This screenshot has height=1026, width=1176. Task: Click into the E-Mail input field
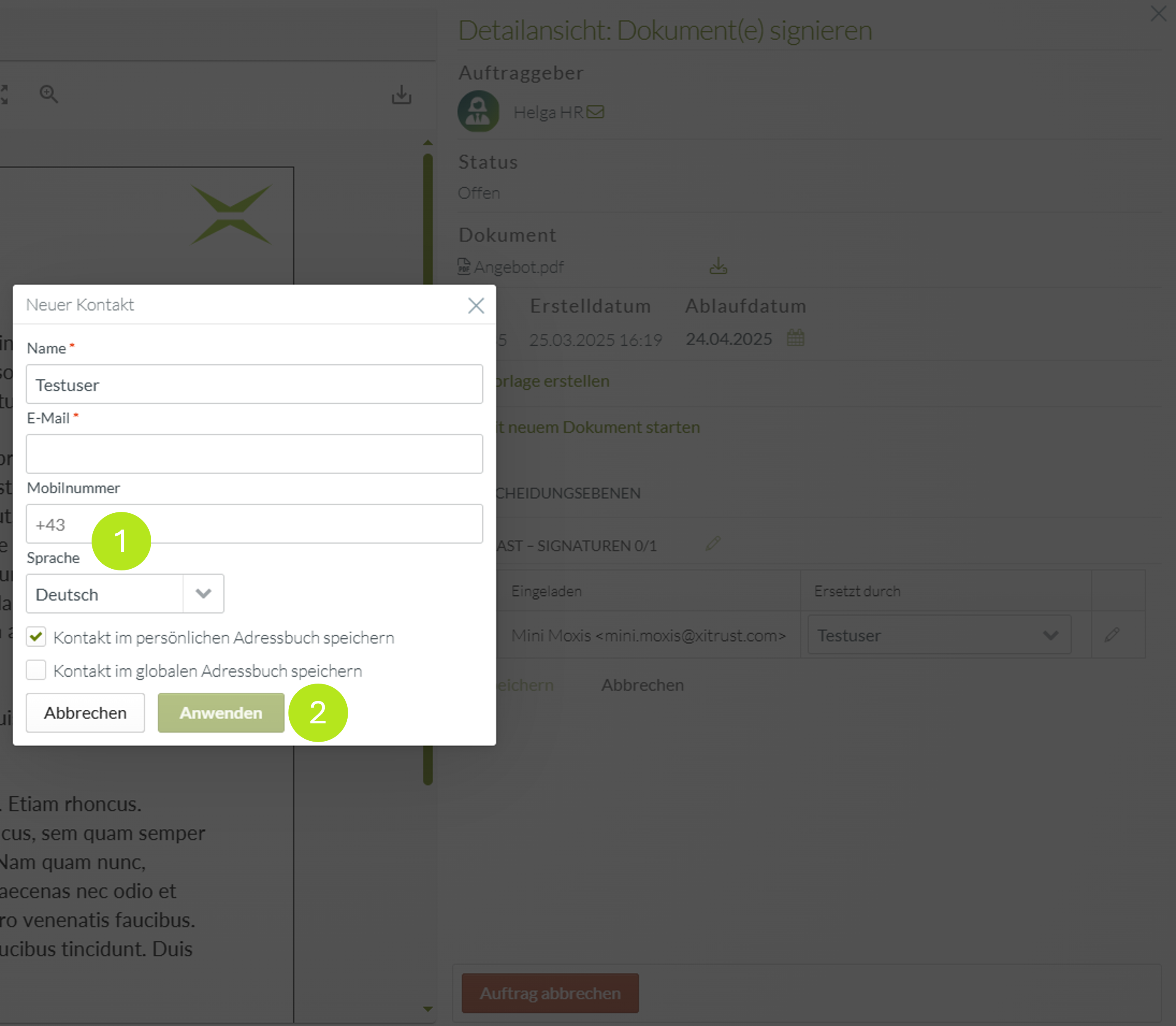pyautogui.click(x=254, y=454)
